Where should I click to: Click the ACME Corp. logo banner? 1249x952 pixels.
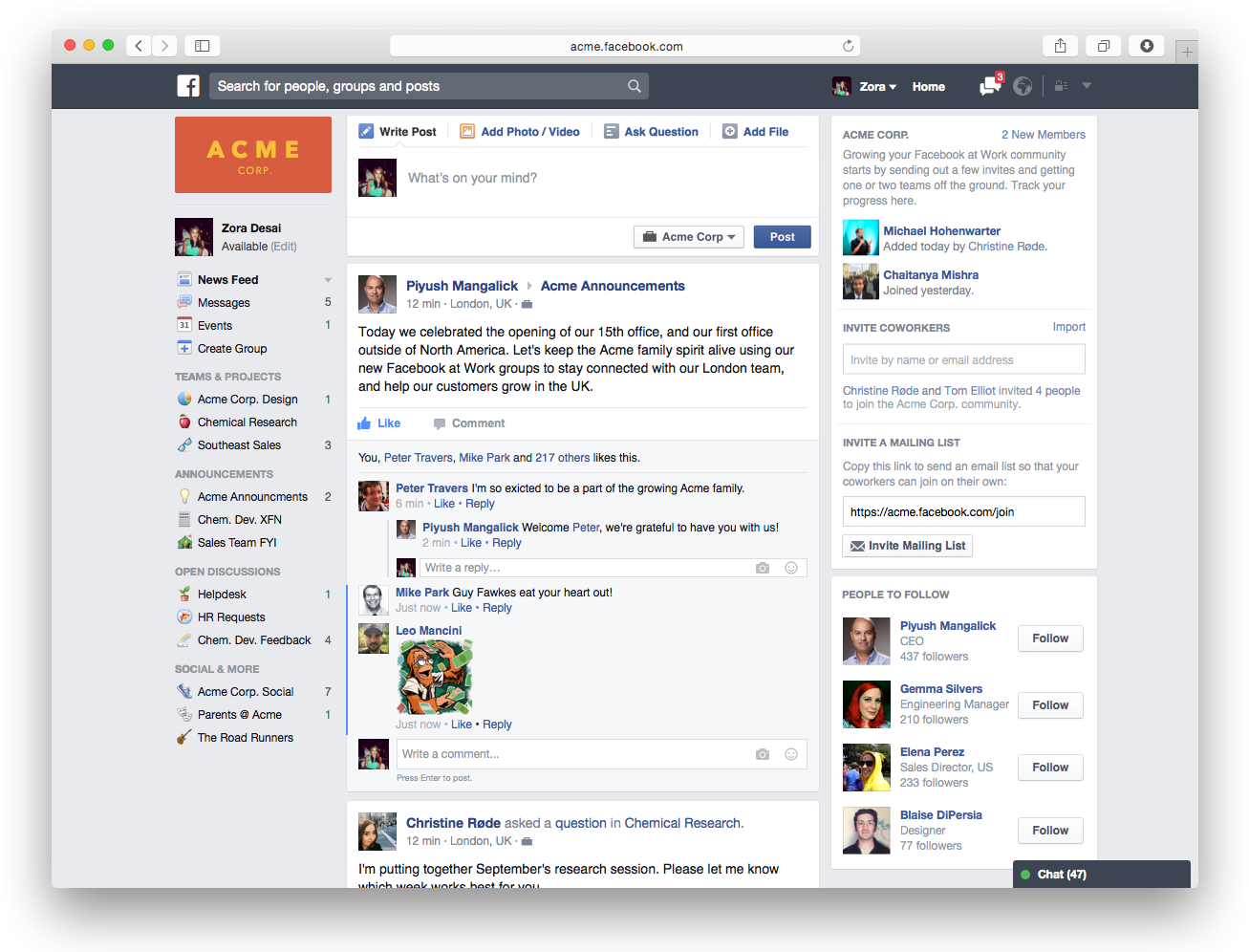(x=253, y=155)
